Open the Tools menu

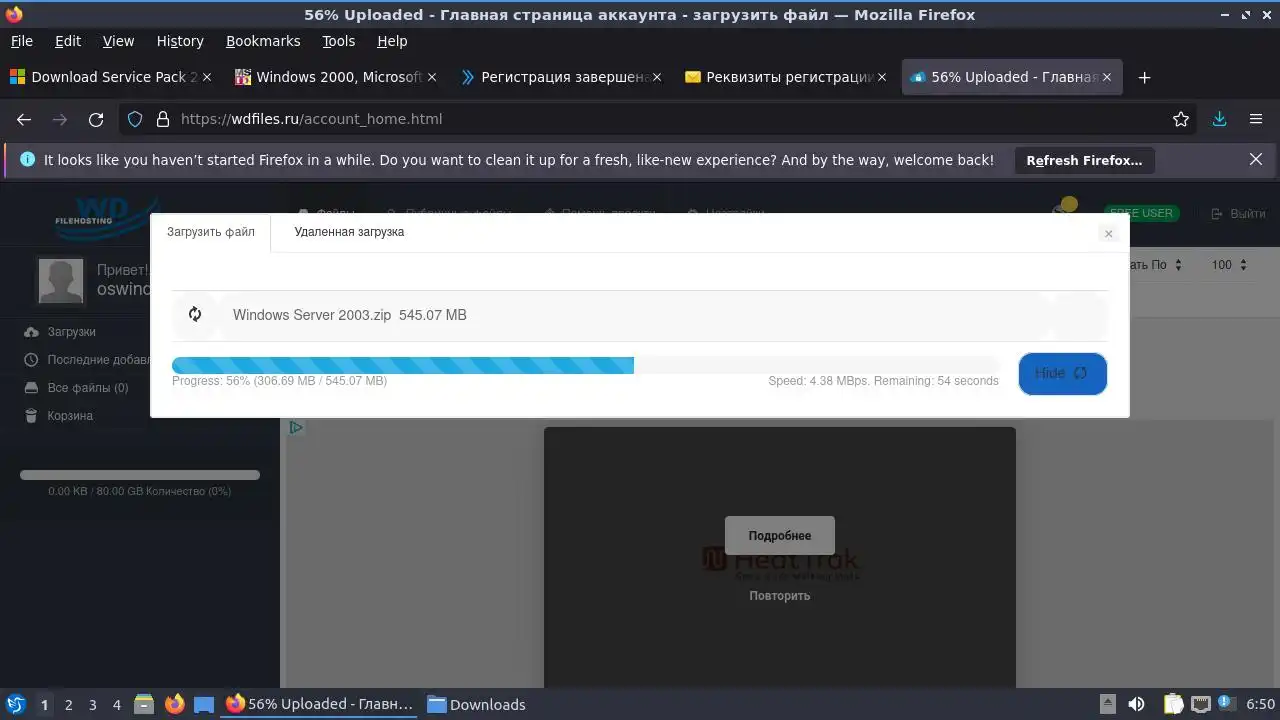(x=339, y=41)
